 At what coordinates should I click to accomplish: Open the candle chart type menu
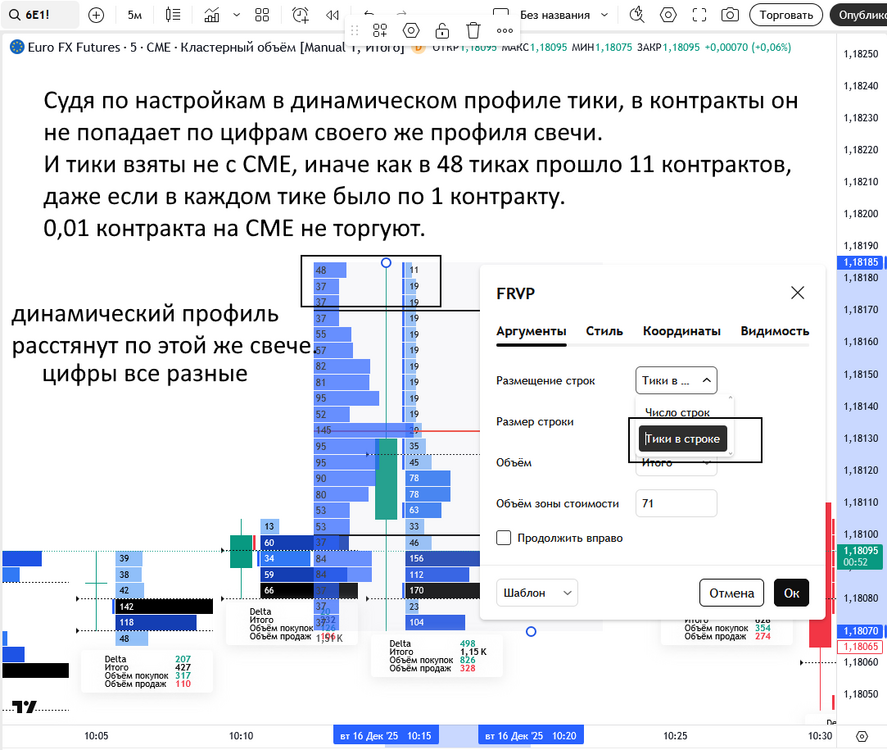tap(173, 15)
